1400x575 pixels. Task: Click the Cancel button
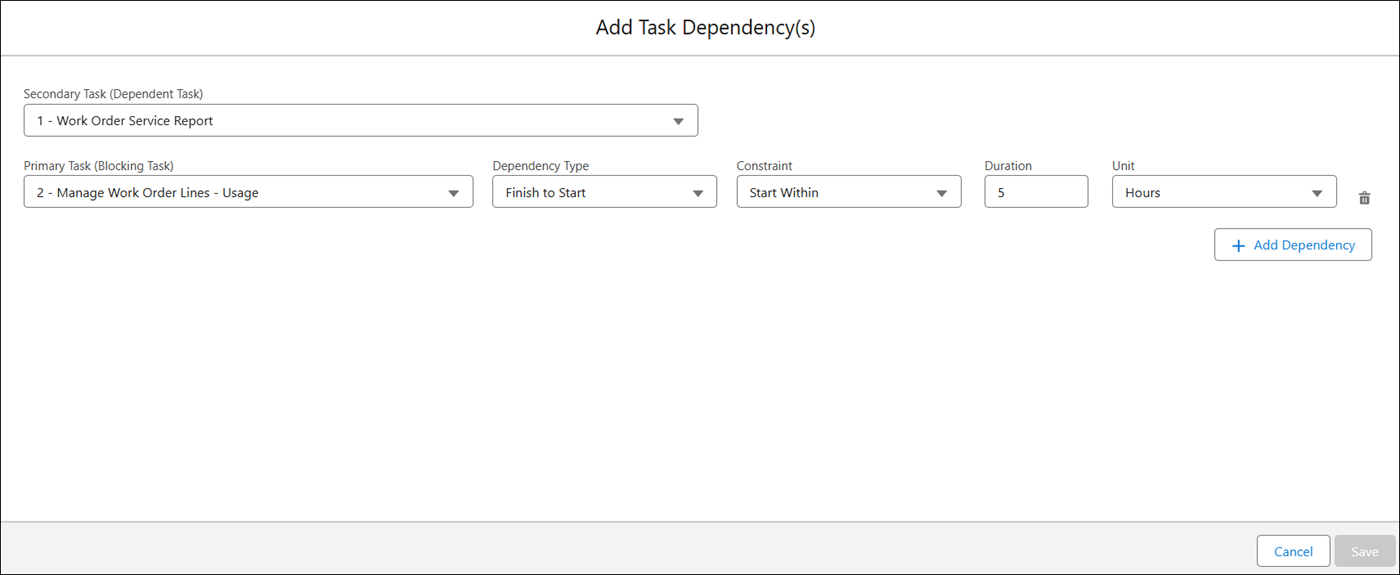tap(1293, 551)
